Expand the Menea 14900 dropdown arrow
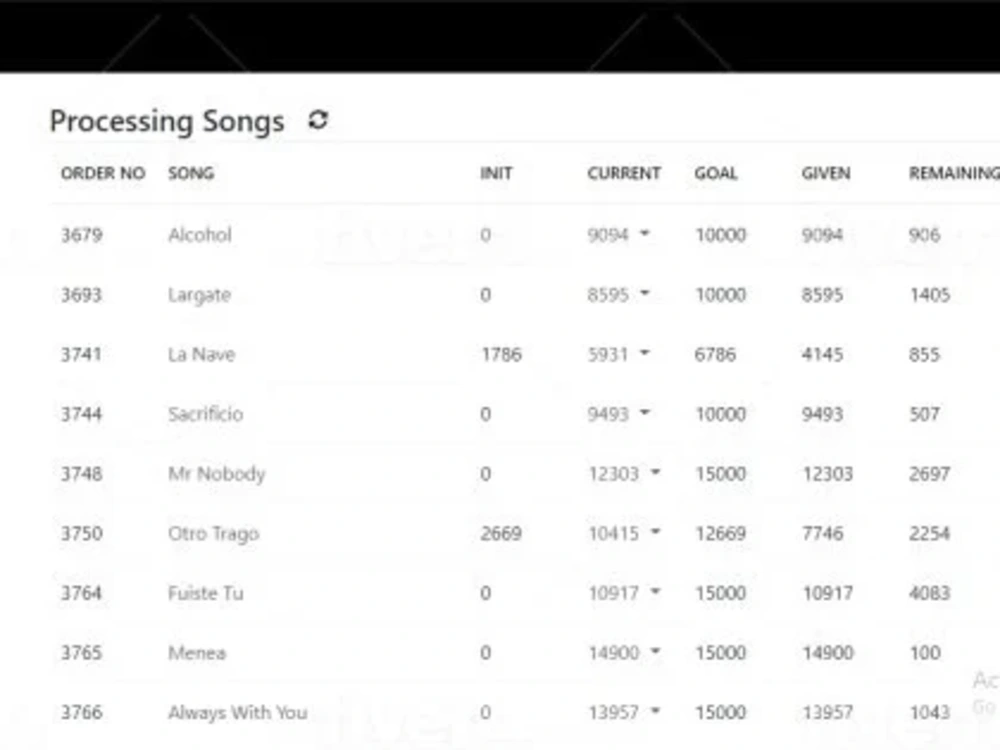Screen dimensions: 1000x750 click(x=656, y=651)
